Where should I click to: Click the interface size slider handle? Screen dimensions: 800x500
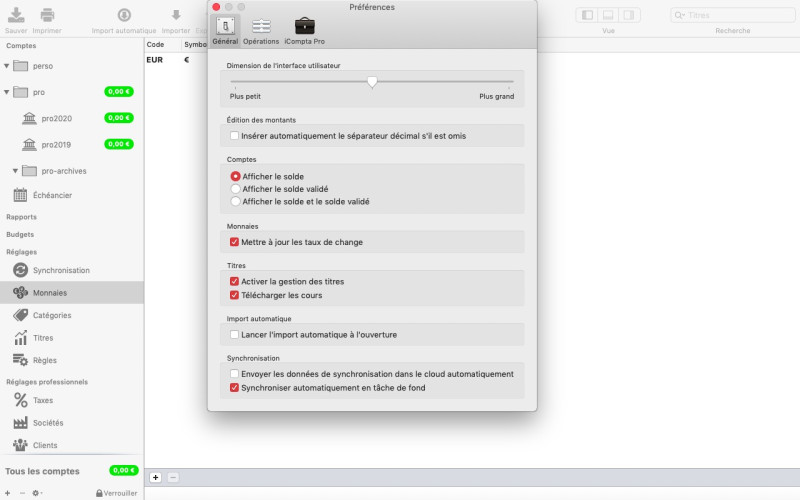click(372, 82)
